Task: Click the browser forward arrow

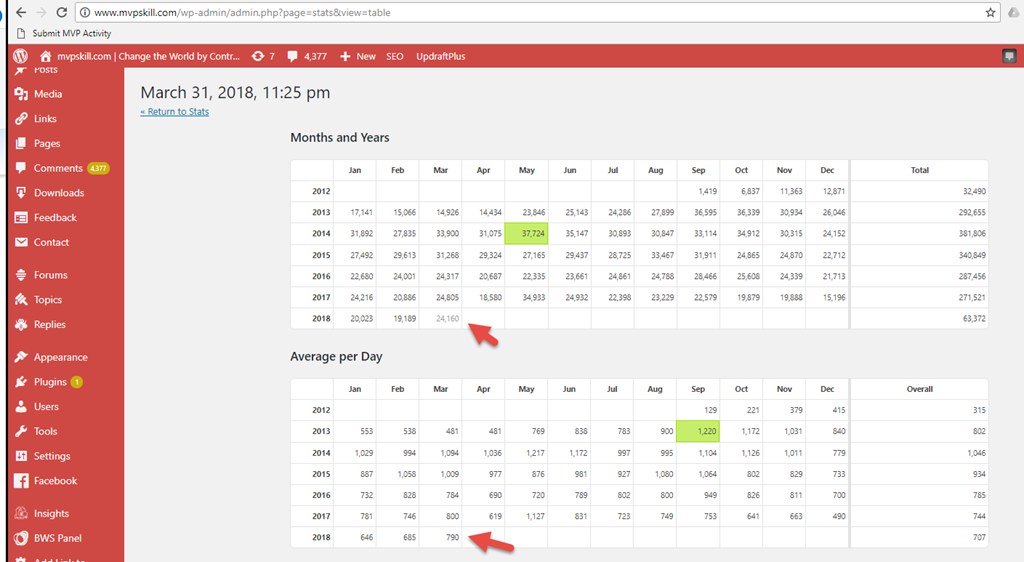Action: 41,12
